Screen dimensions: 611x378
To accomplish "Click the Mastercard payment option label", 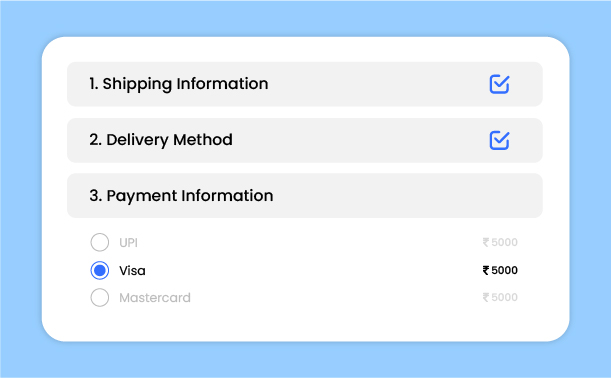I will click(155, 298).
